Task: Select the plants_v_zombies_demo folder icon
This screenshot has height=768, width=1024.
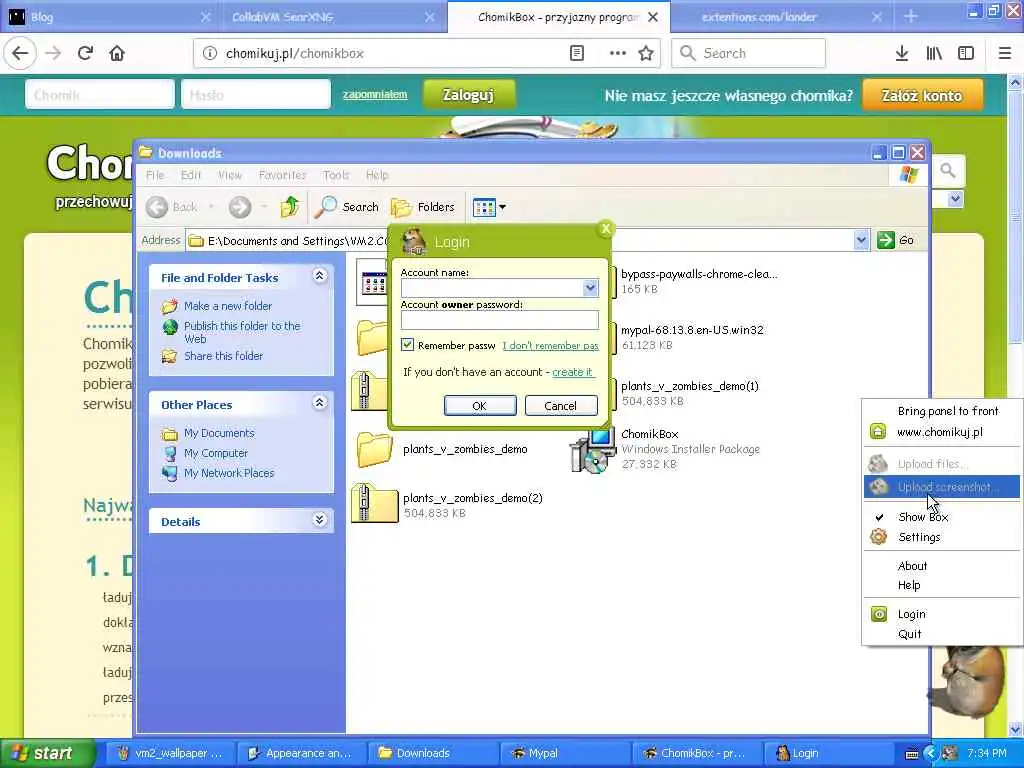Action: [x=374, y=449]
